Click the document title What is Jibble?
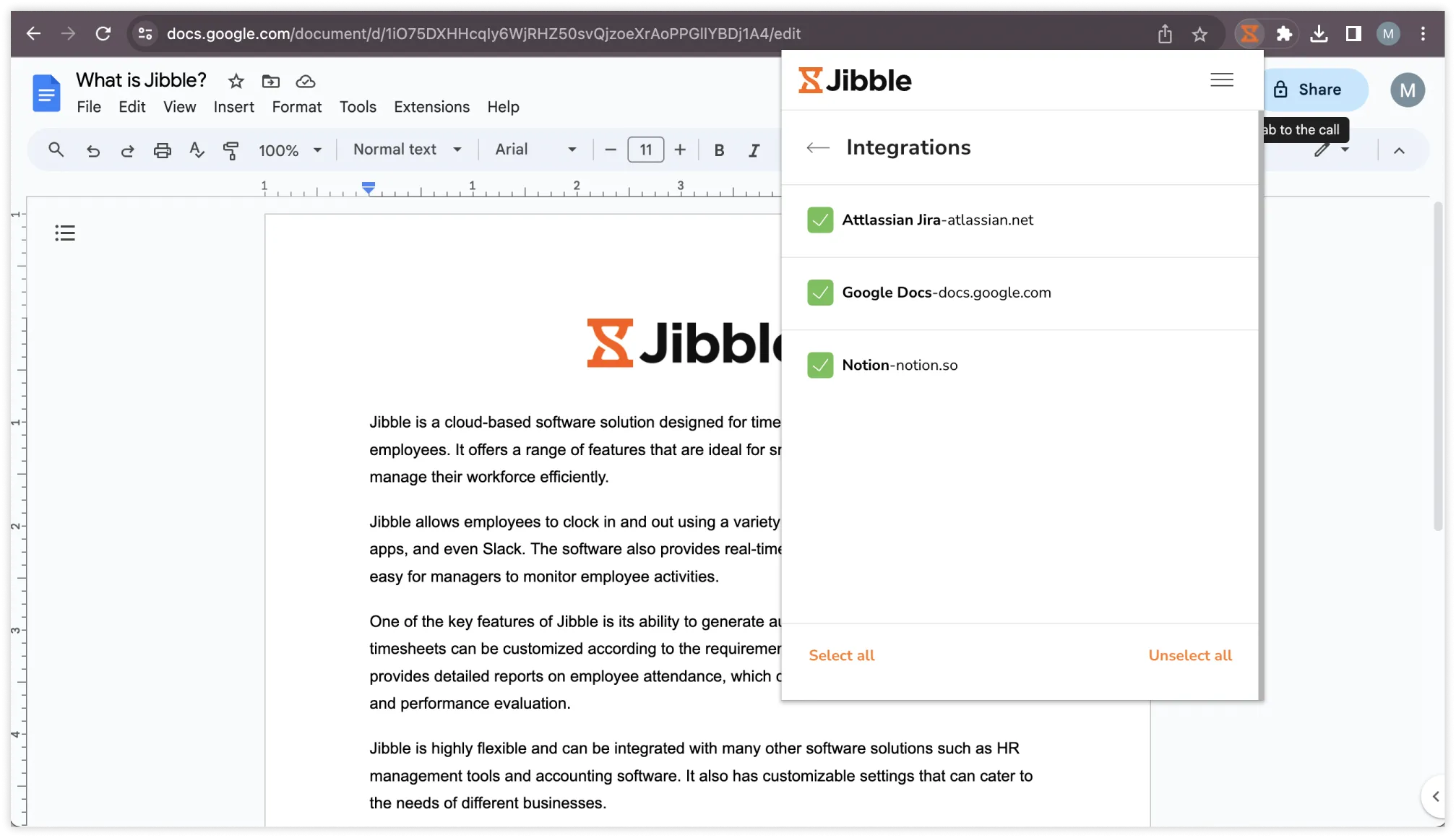The image size is (1456, 838). pyautogui.click(x=141, y=79)
